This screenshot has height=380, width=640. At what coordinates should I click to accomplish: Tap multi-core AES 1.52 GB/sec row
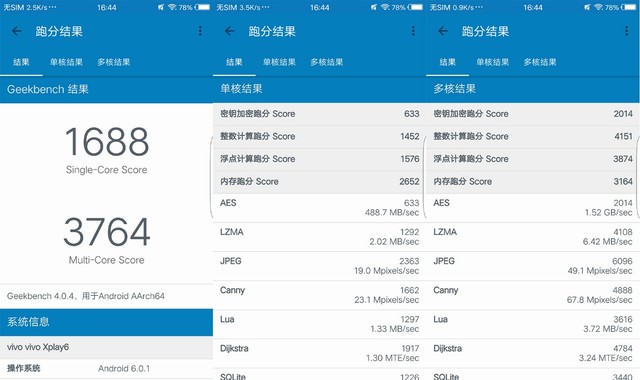tap(533, 208)
